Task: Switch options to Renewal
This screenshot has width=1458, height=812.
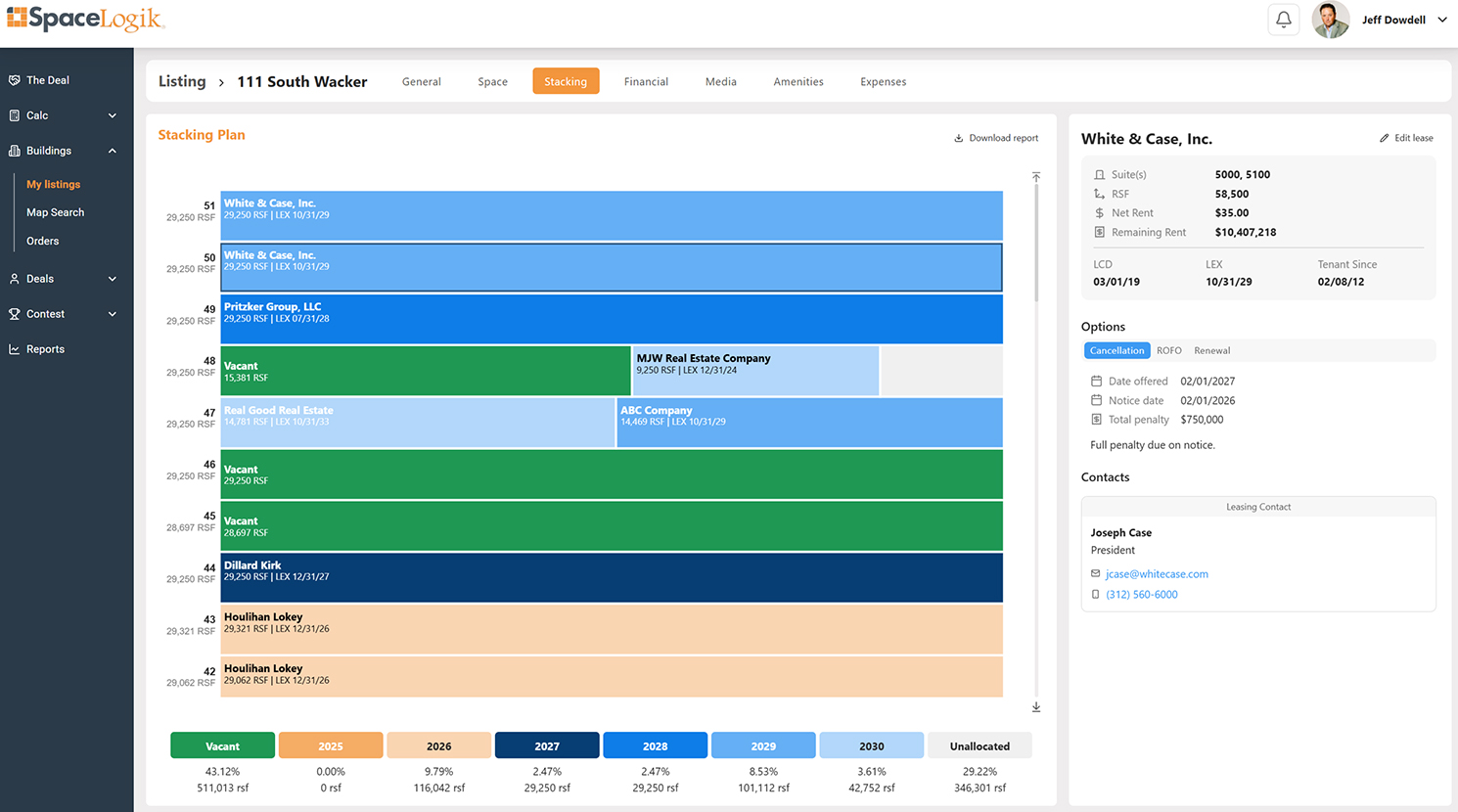Action: click(x=1211, y=350)
